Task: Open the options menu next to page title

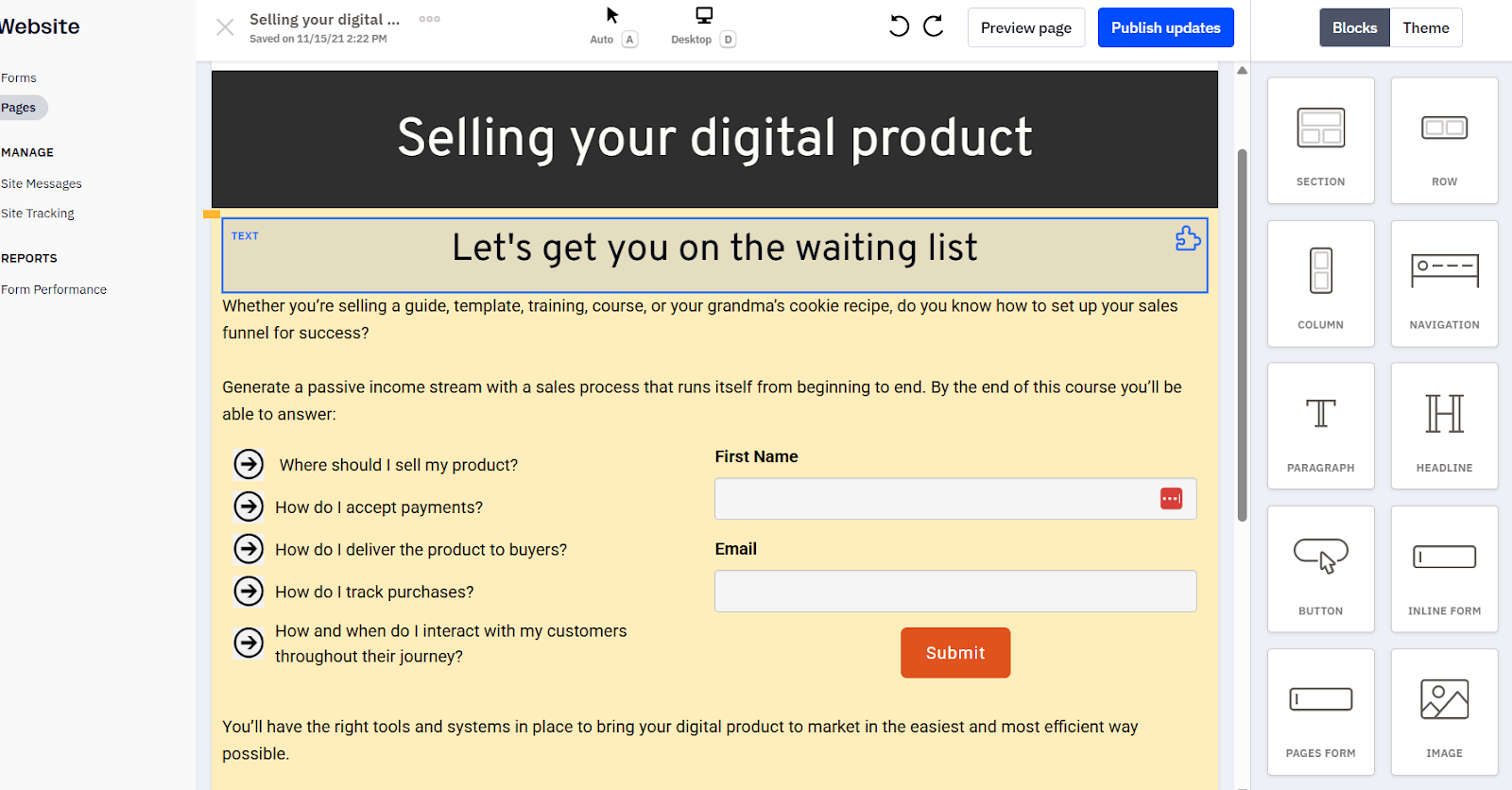Action: click(429, 18)
